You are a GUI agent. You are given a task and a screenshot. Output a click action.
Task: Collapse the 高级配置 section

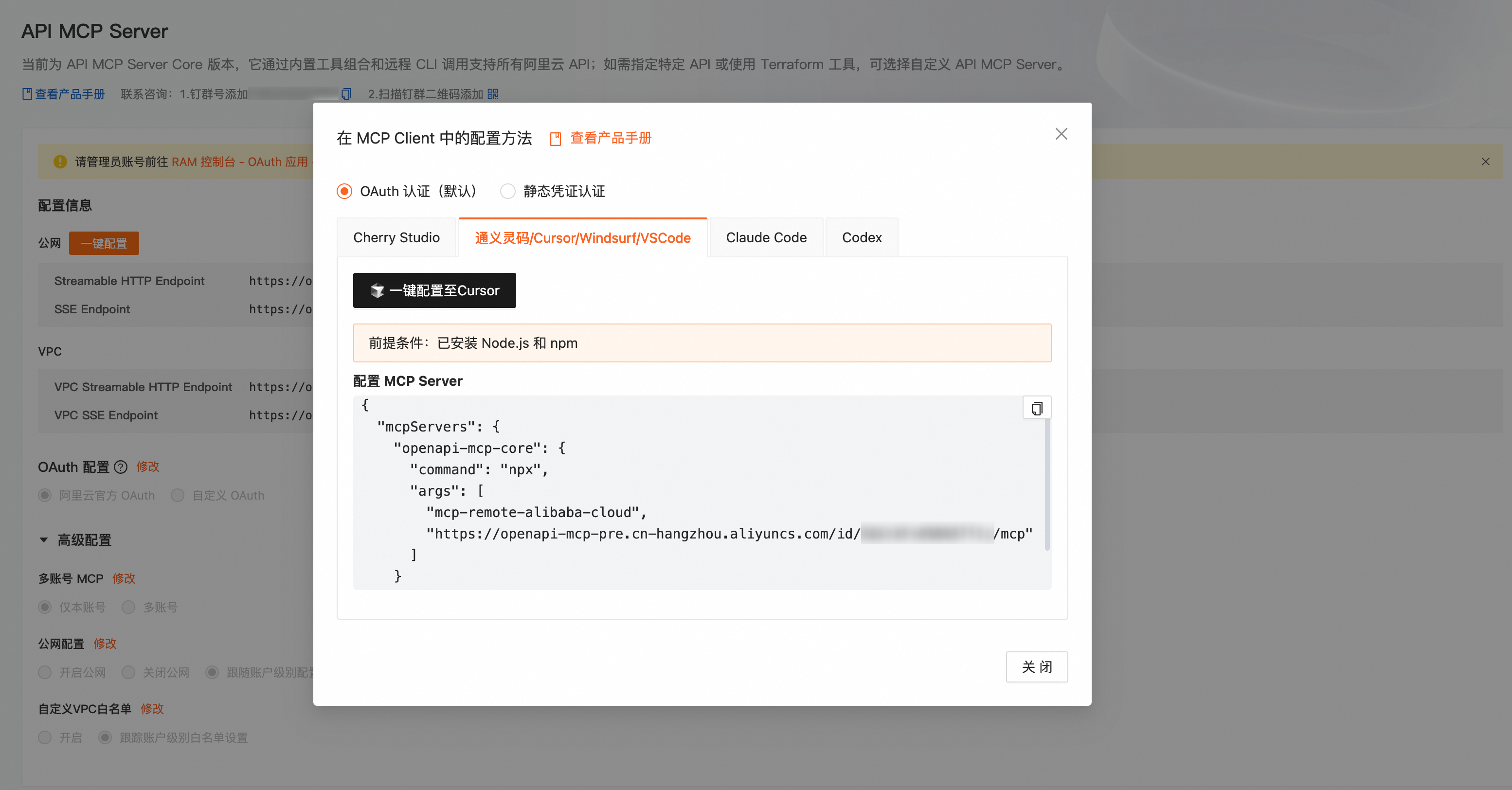click(x=43, y=540)
